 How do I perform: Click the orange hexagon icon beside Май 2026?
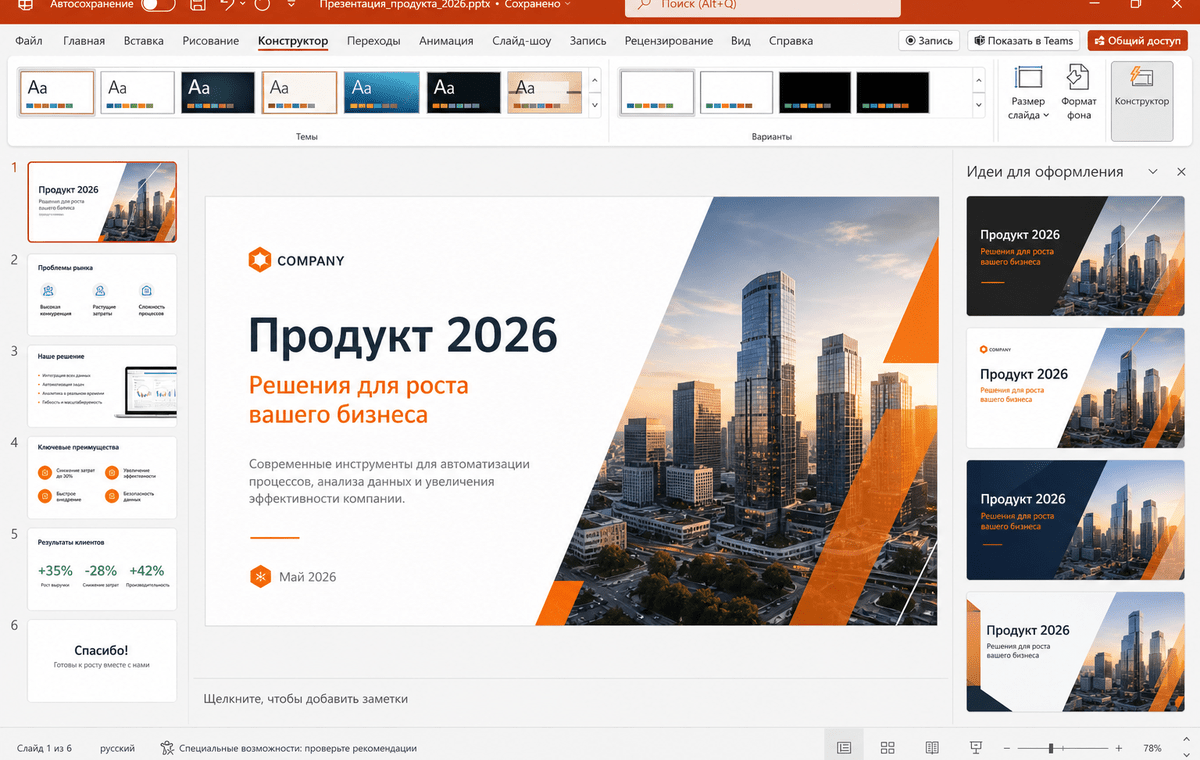tap(260, 576)
